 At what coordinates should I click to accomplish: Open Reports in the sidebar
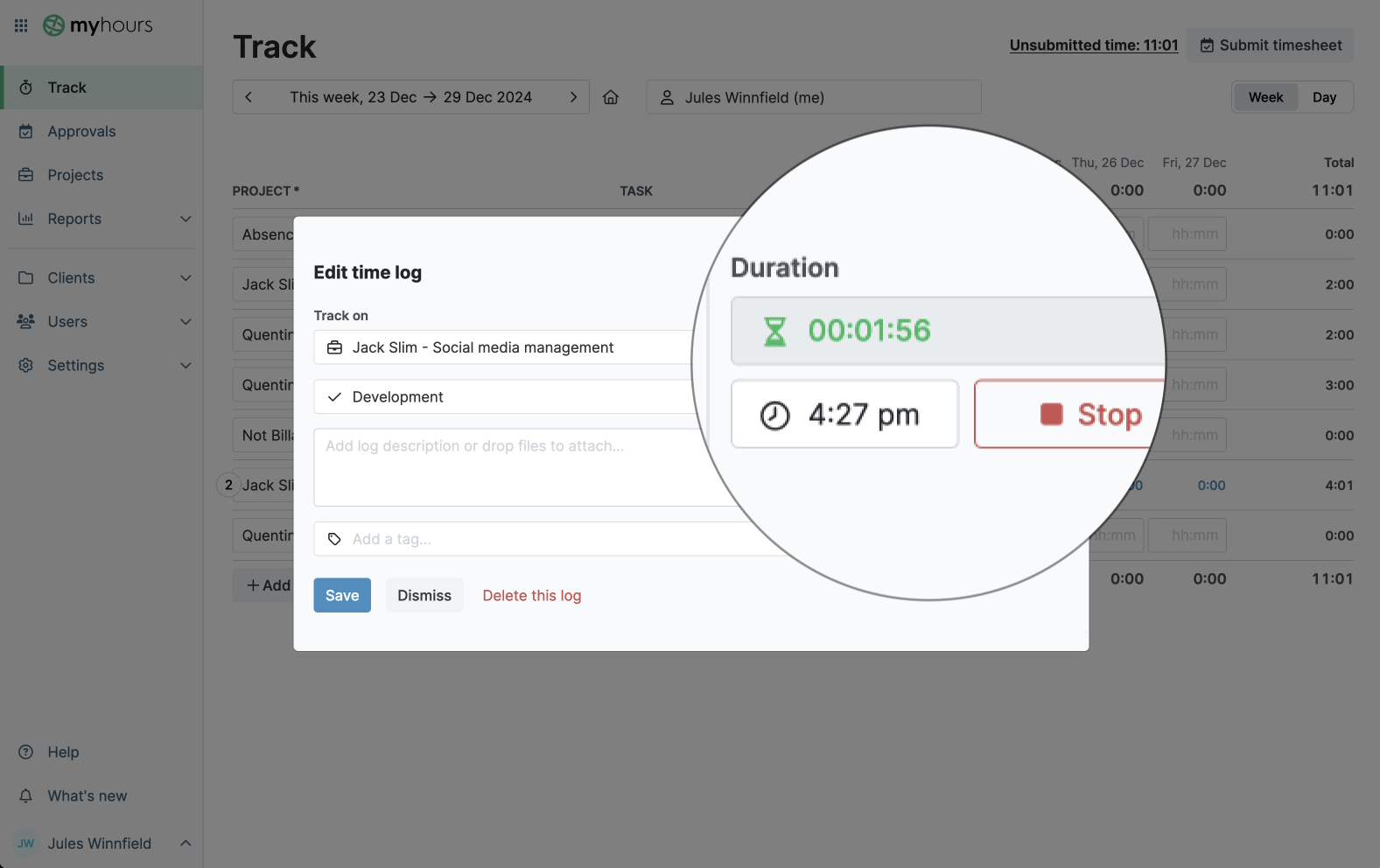[74, 219]
